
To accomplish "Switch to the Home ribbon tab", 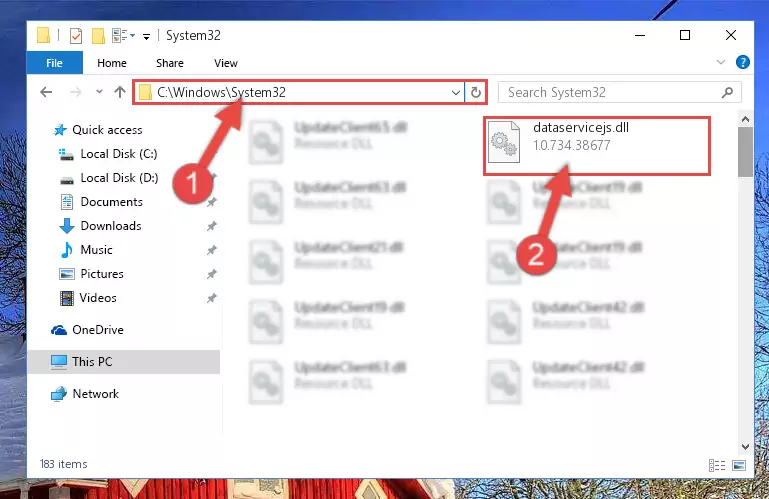I will point(112,63).
